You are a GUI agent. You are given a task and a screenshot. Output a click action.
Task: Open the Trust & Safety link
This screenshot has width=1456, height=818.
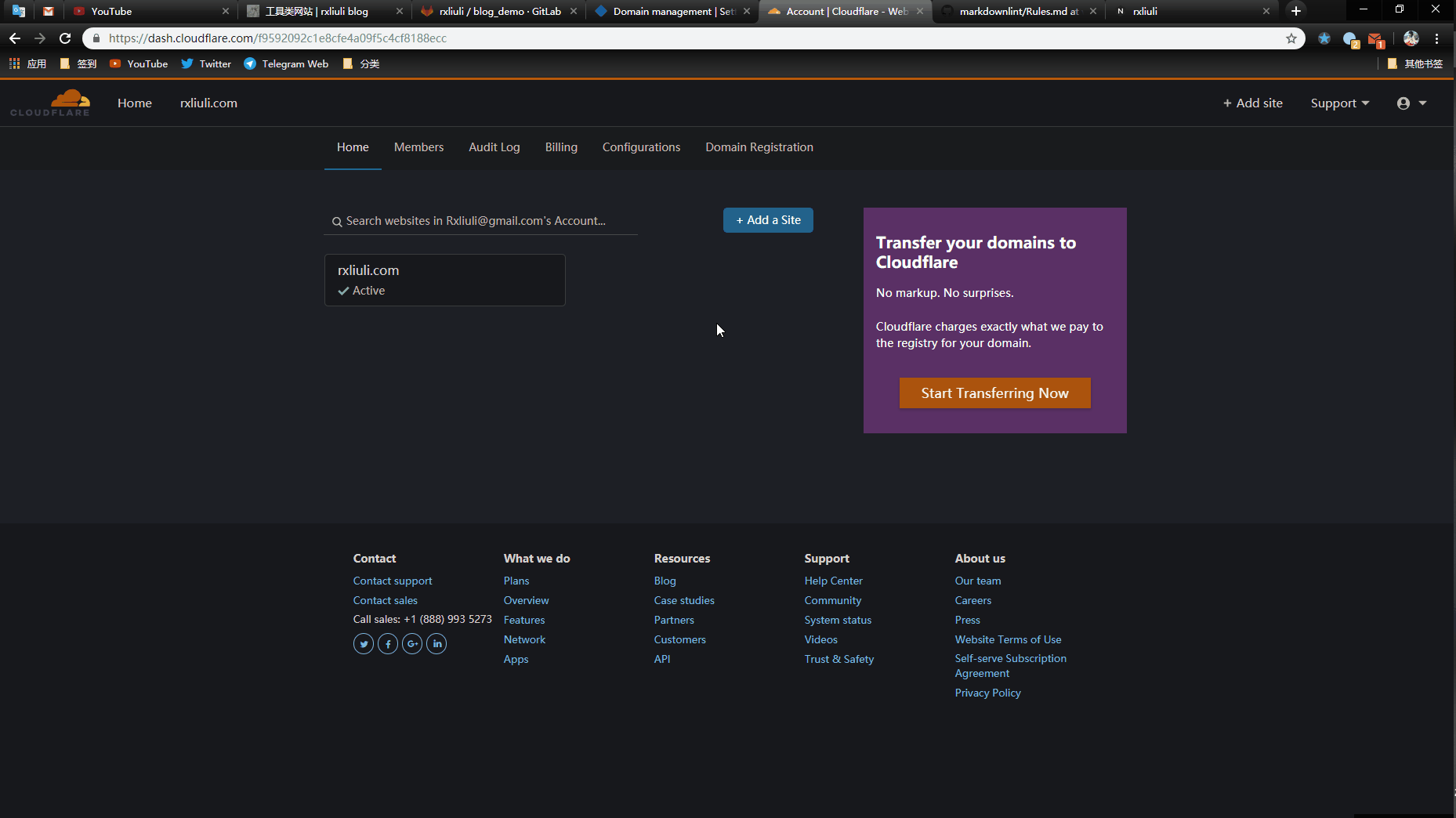pos(839,659)
